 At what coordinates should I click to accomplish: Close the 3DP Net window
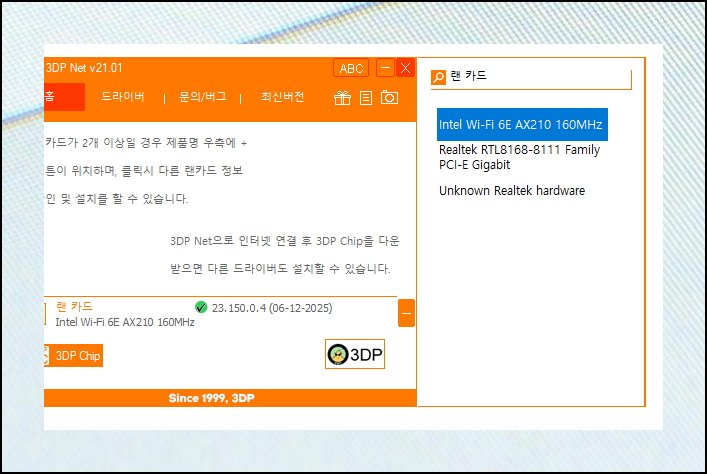405,68
